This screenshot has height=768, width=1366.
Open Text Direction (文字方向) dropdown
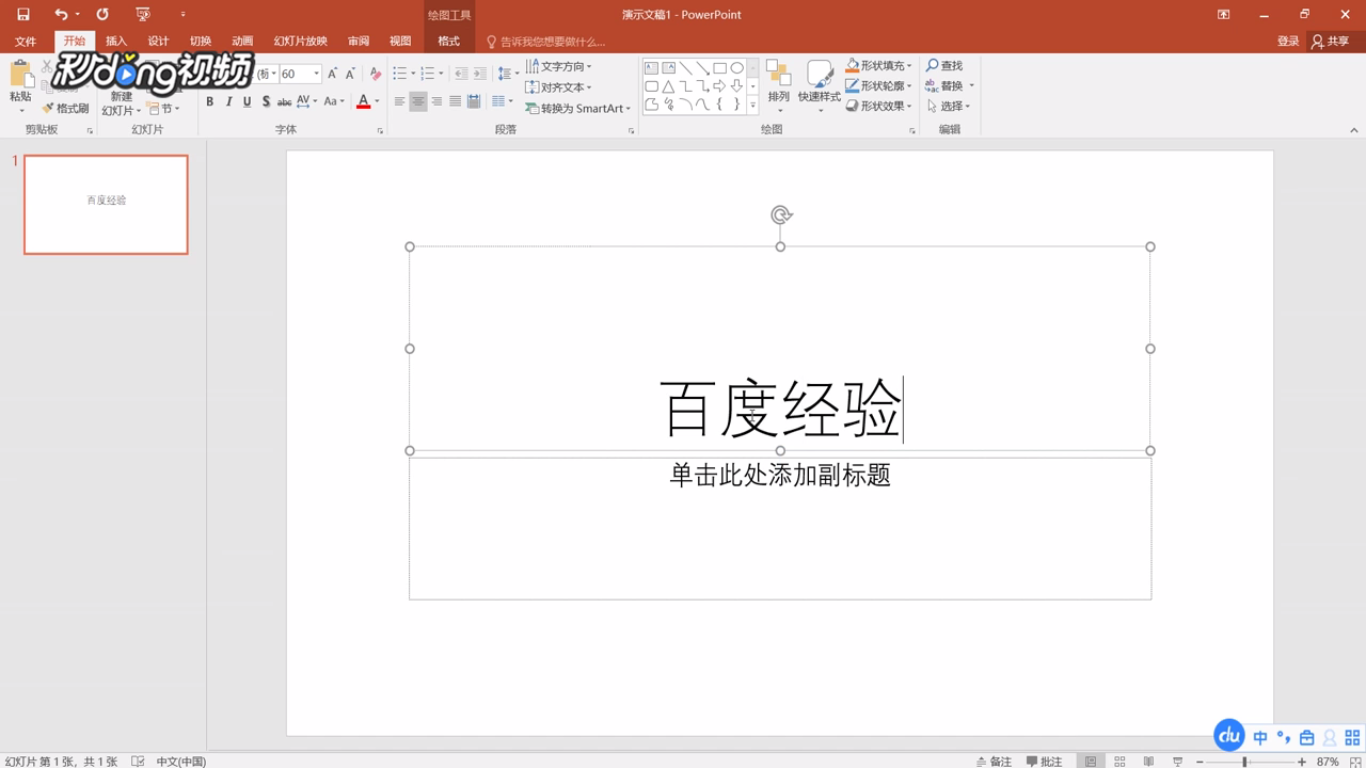tap(559, 66)
